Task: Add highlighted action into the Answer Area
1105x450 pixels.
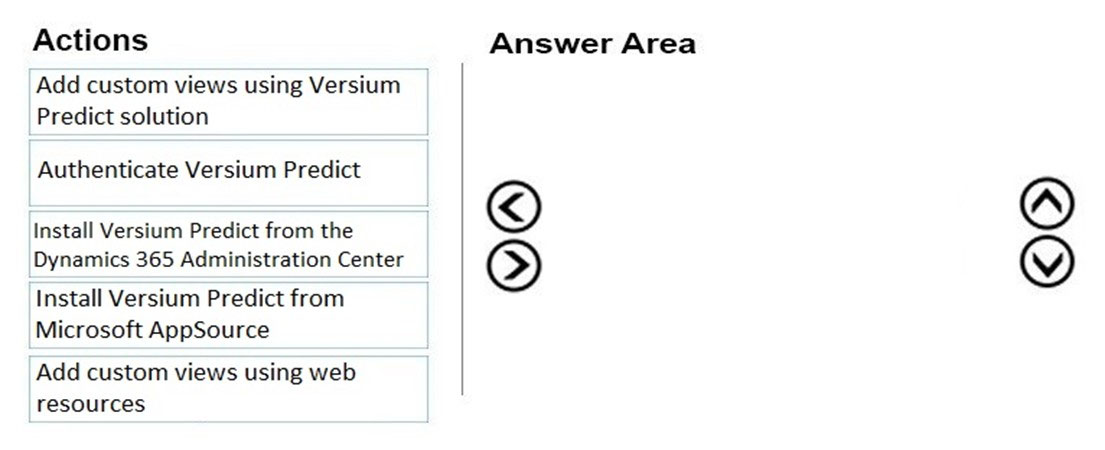Action: [x=514, y=265]
